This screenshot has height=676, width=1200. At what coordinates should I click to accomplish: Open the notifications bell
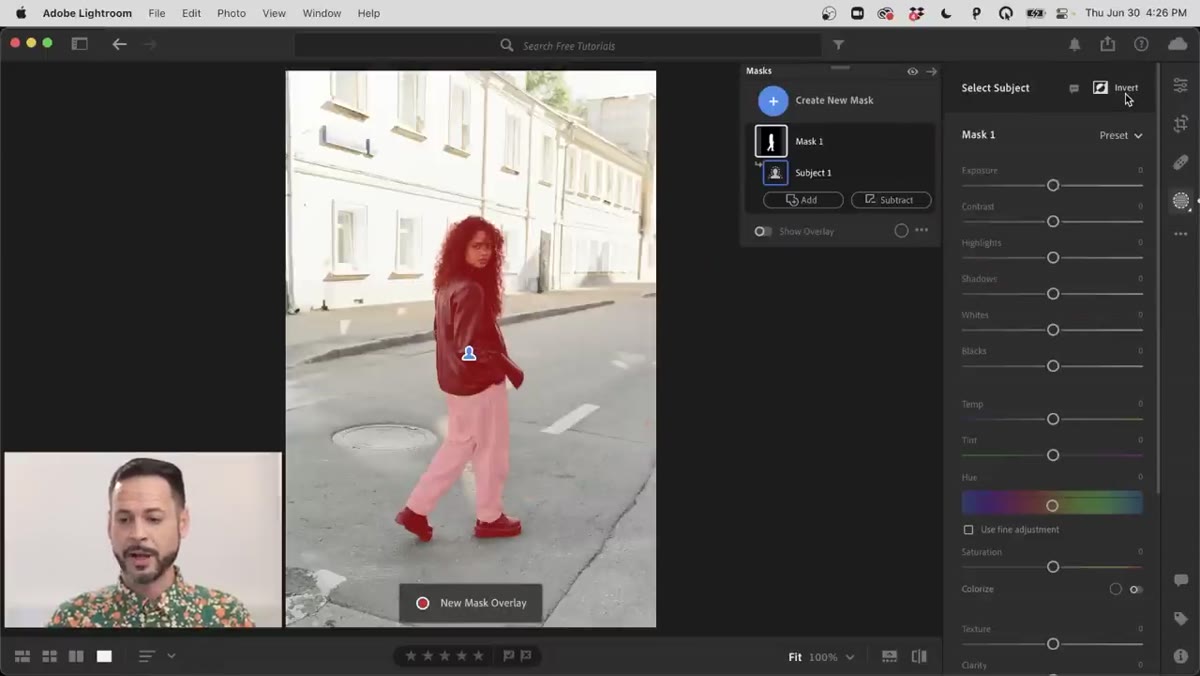[1075, 44]
